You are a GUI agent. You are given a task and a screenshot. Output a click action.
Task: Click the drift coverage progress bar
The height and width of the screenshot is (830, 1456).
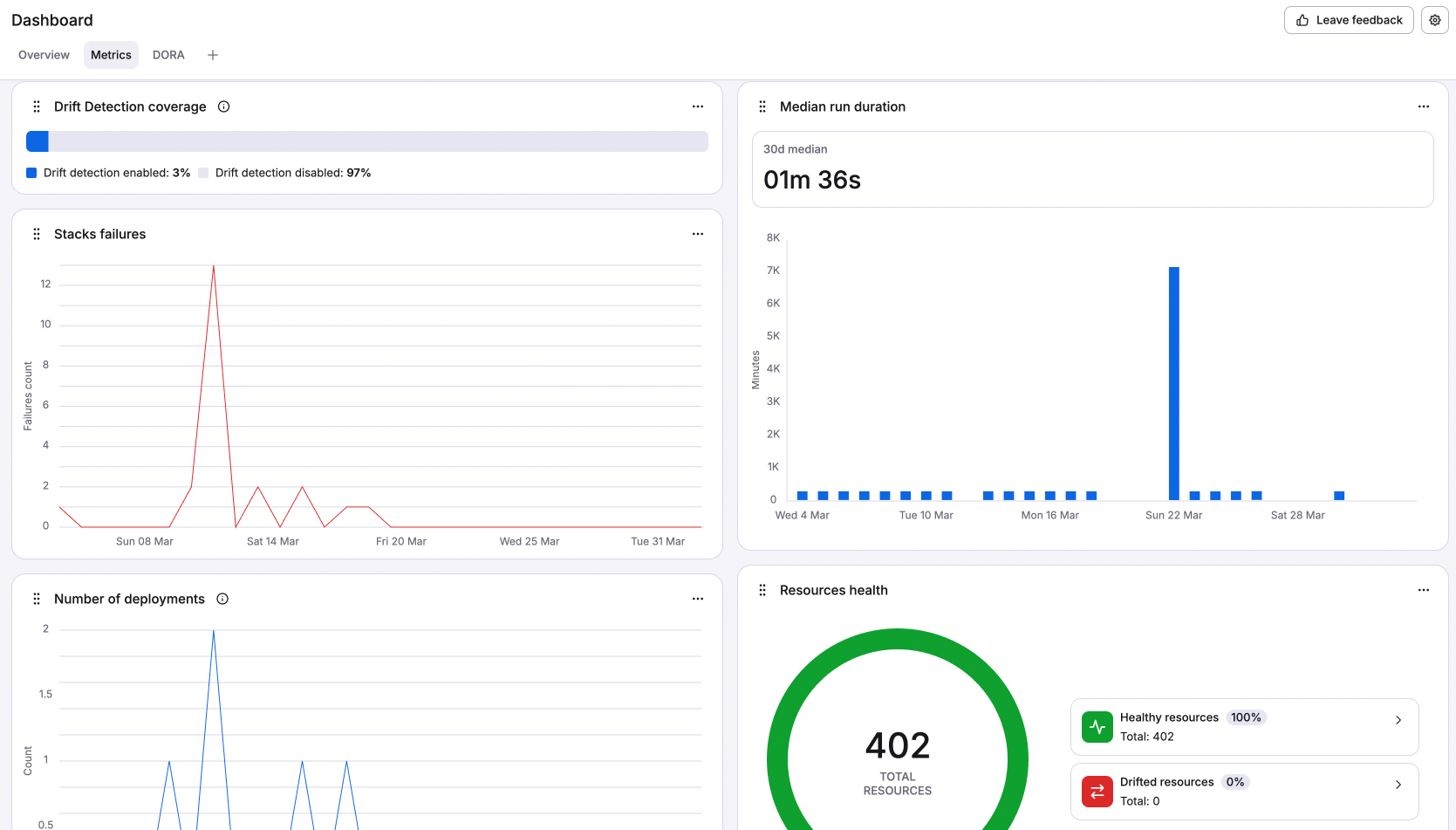366,141
